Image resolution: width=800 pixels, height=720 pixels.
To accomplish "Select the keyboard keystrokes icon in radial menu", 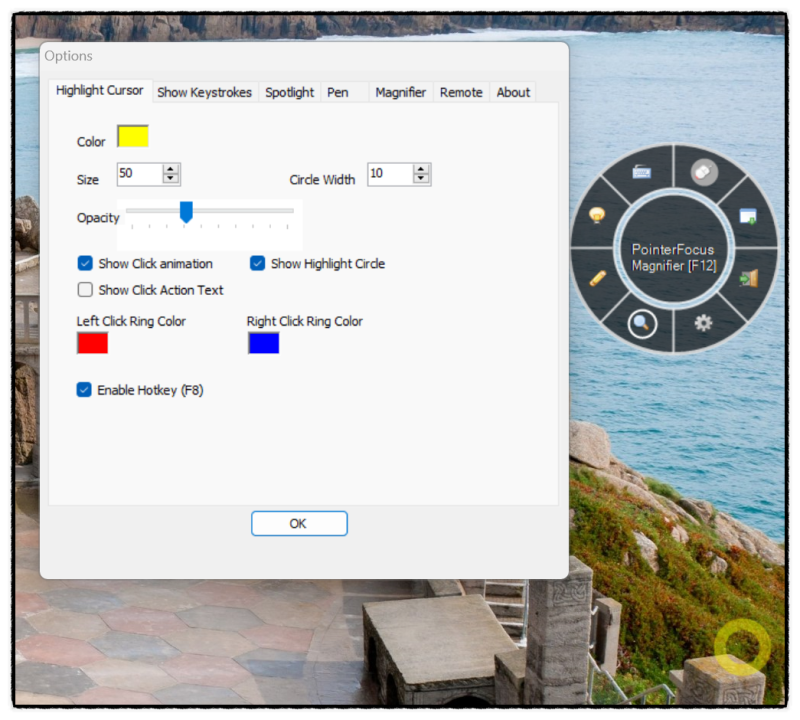I will [x=641, y=172].
